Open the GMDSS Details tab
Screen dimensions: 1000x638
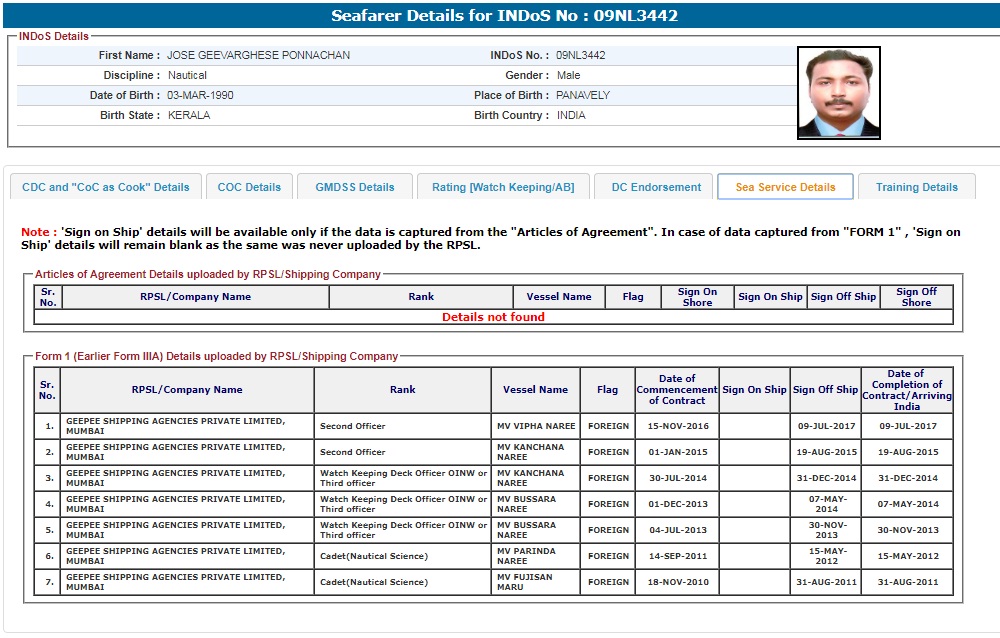[x=355, y=187]
